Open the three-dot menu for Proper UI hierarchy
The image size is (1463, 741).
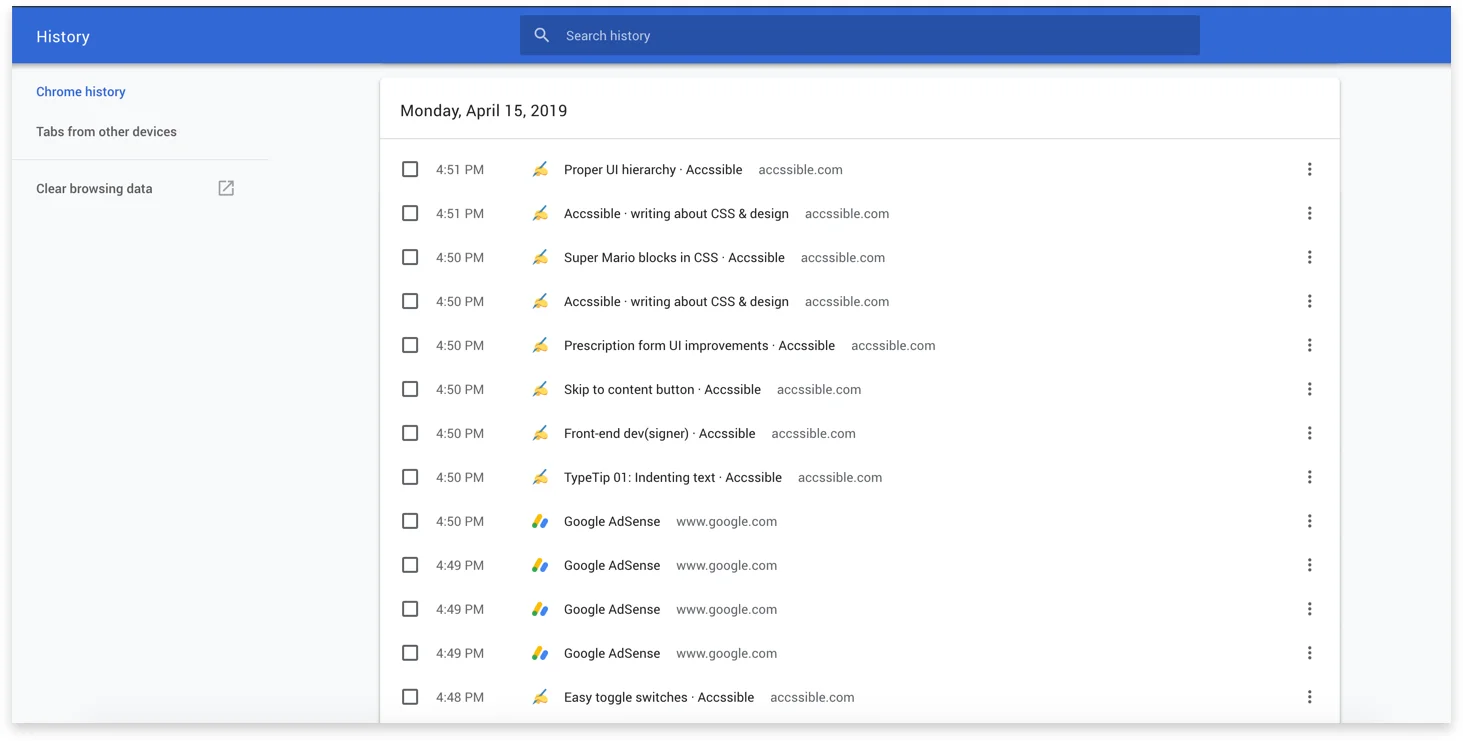tap(1310, 169)
